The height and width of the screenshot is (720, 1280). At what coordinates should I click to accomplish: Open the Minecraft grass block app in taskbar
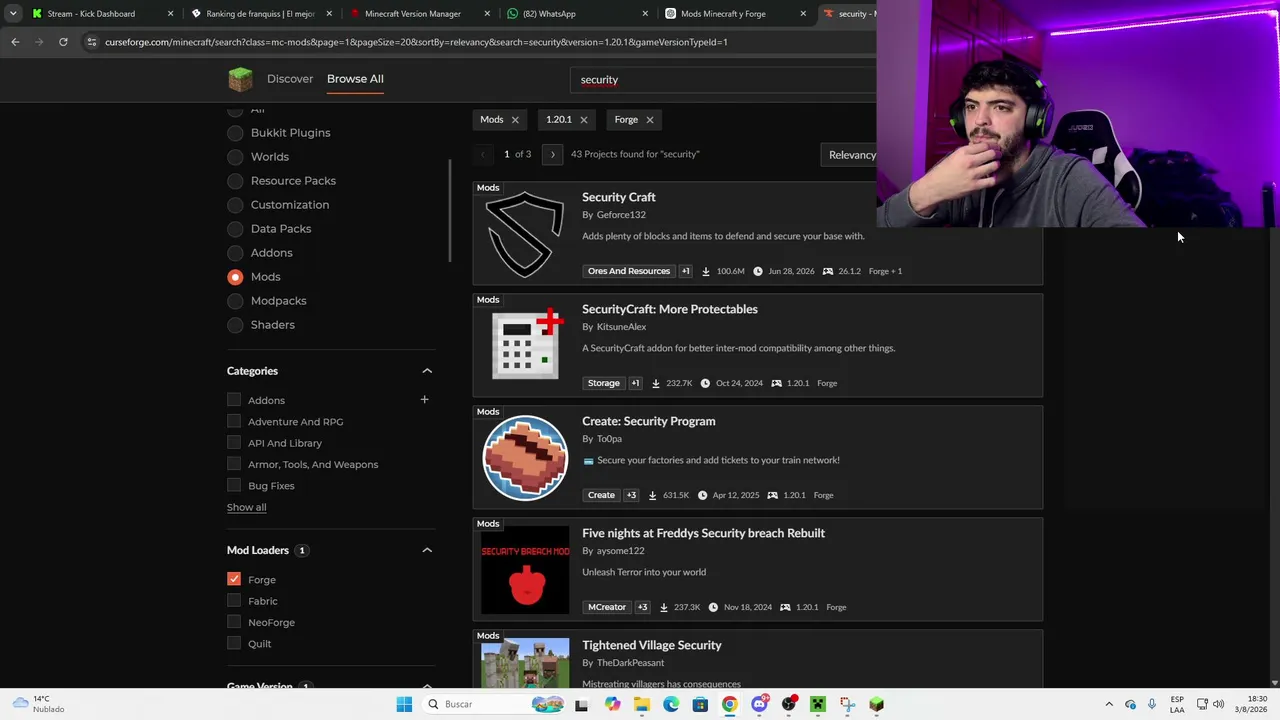[x=877, y=704]
